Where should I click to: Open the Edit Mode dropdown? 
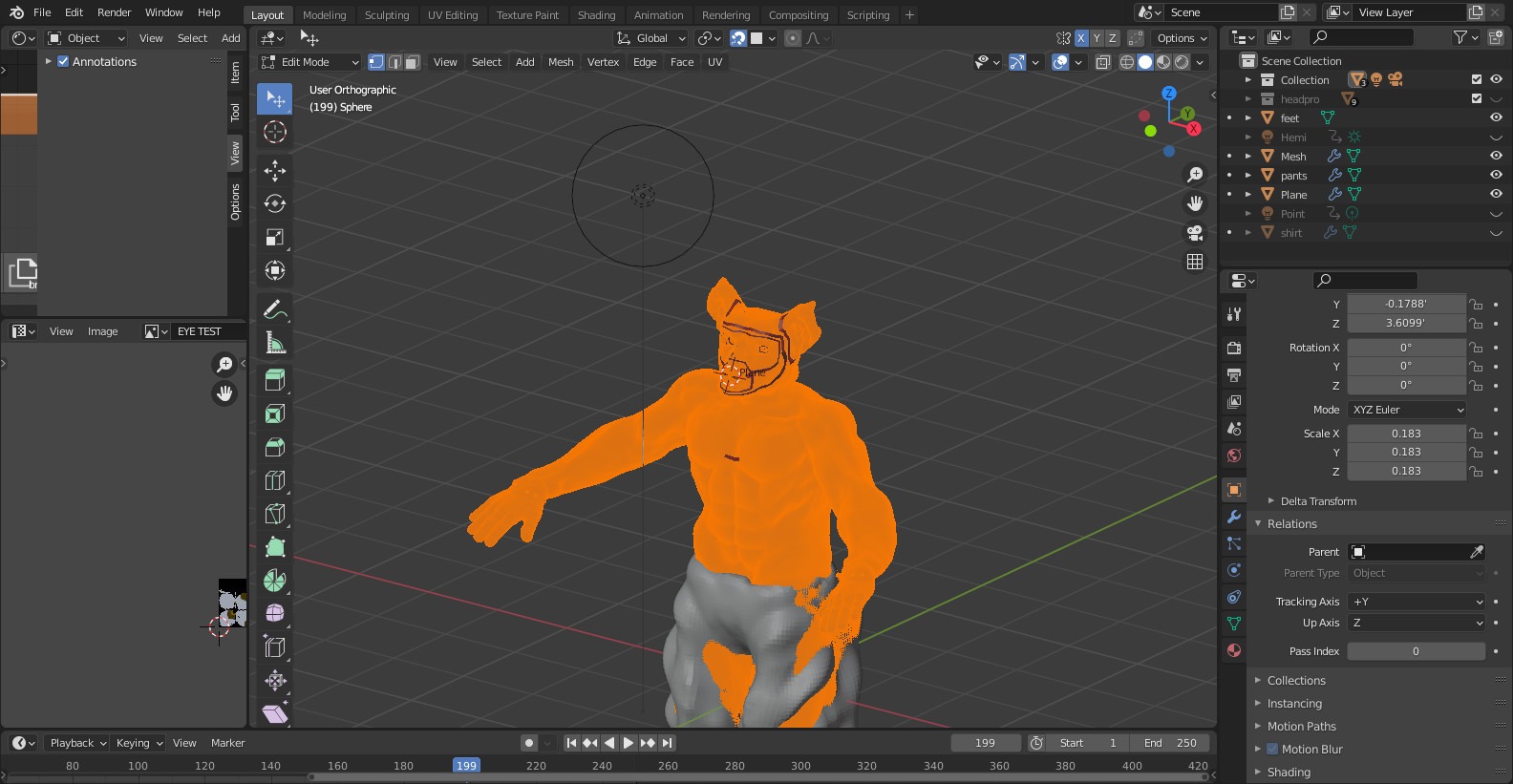pyautogui.click(x=310, y=62)
